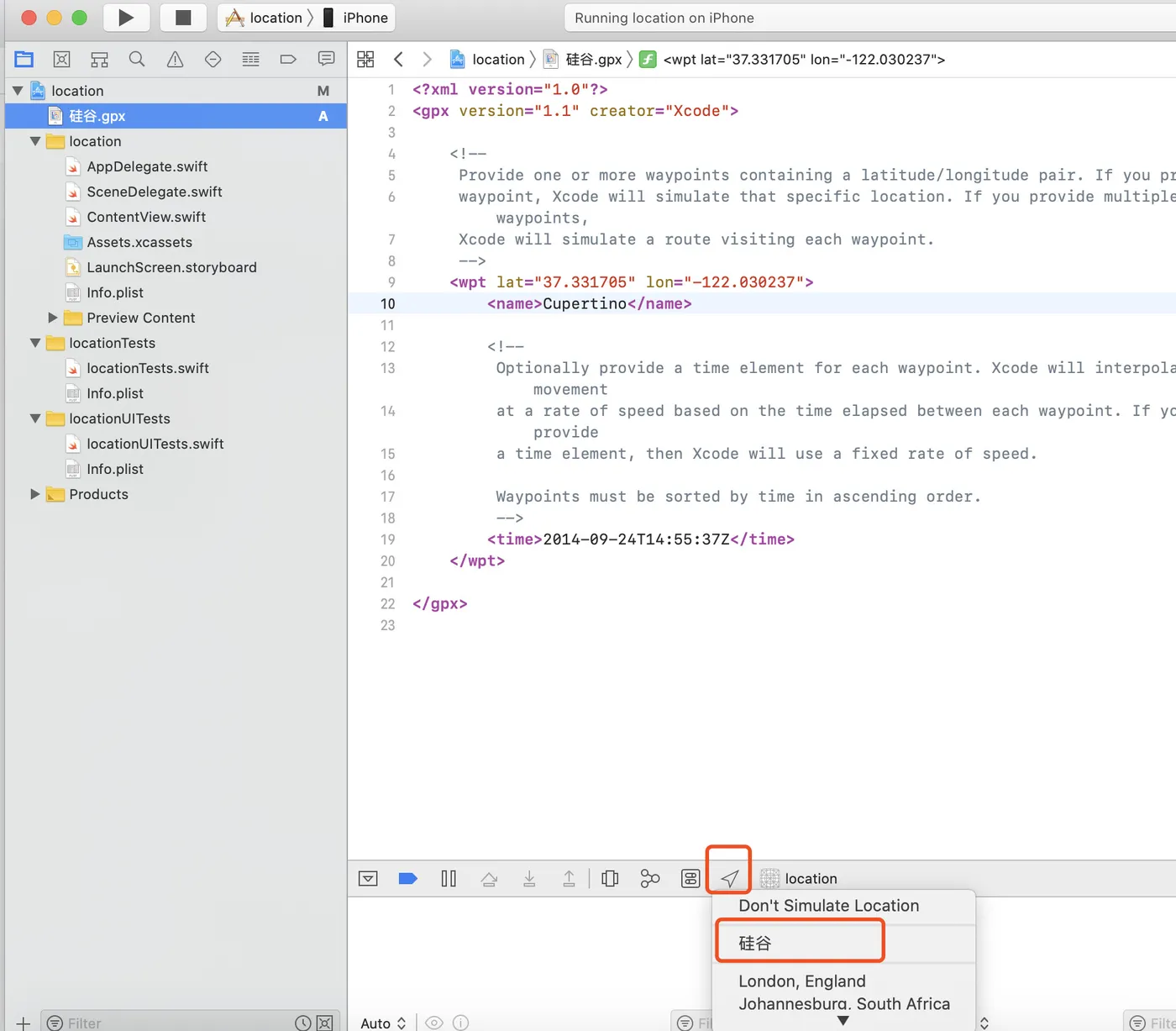The height and width of the screenshot is (1031, 1176).
Task: Open the related items grid icon
Action: [x=365, y=59]
